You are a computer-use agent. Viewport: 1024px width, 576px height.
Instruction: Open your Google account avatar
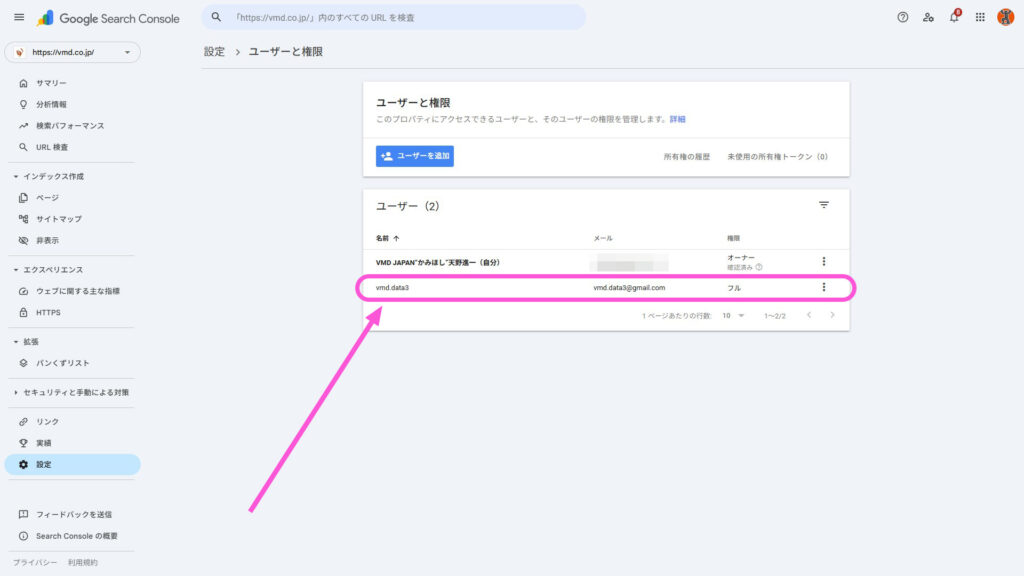coord(1006,17)
